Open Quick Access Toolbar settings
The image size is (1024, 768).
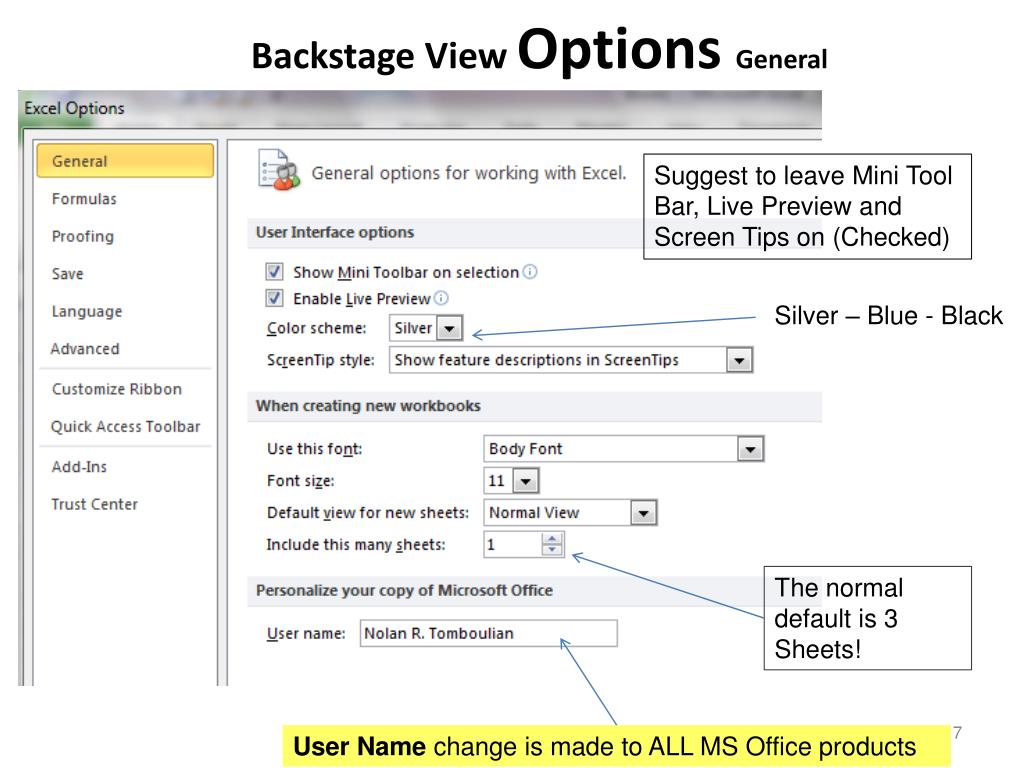(125, 426)
